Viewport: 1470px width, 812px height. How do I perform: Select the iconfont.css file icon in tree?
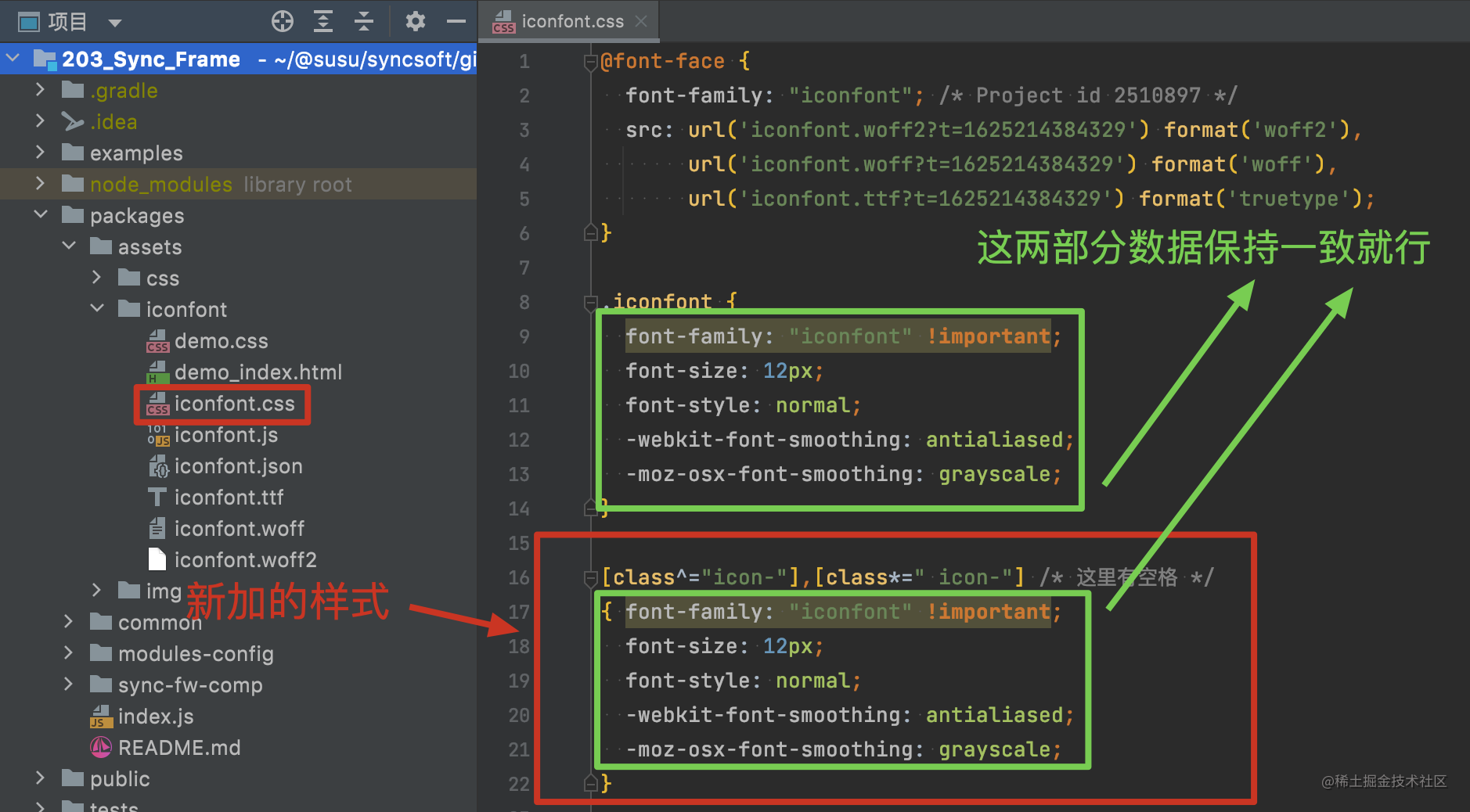coord(157,404)
